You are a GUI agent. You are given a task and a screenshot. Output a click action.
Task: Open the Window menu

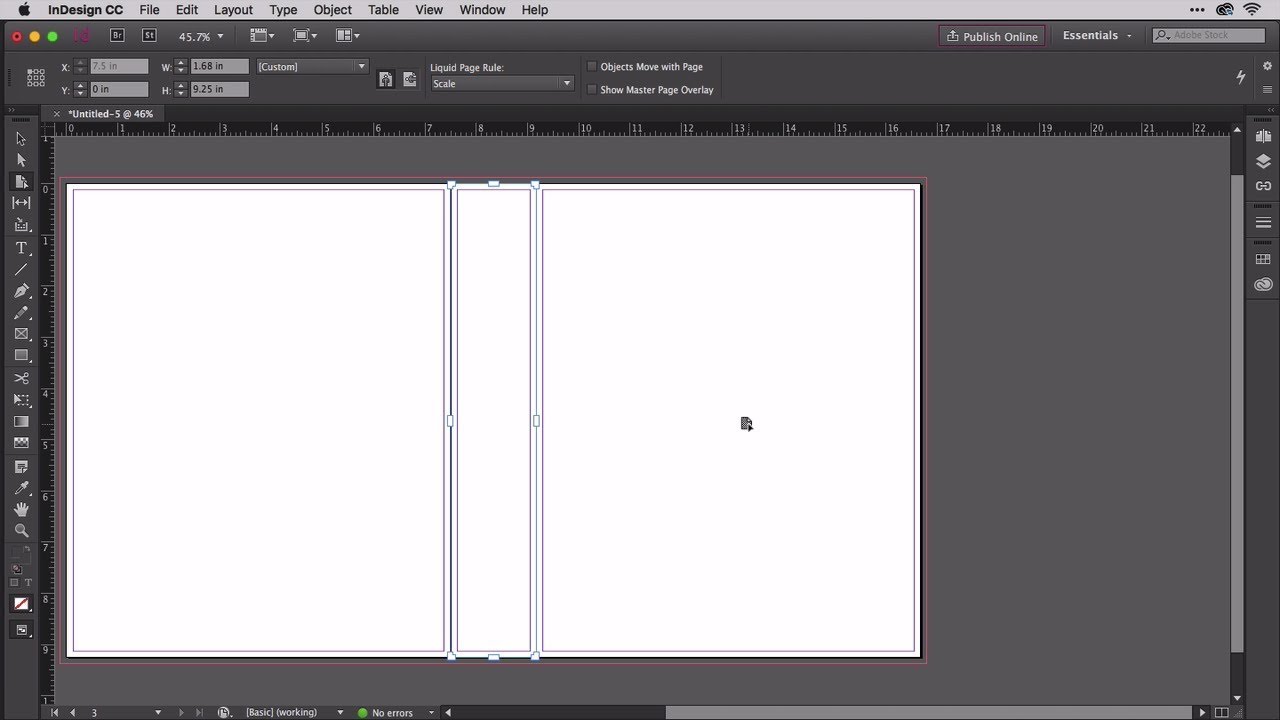482,10
